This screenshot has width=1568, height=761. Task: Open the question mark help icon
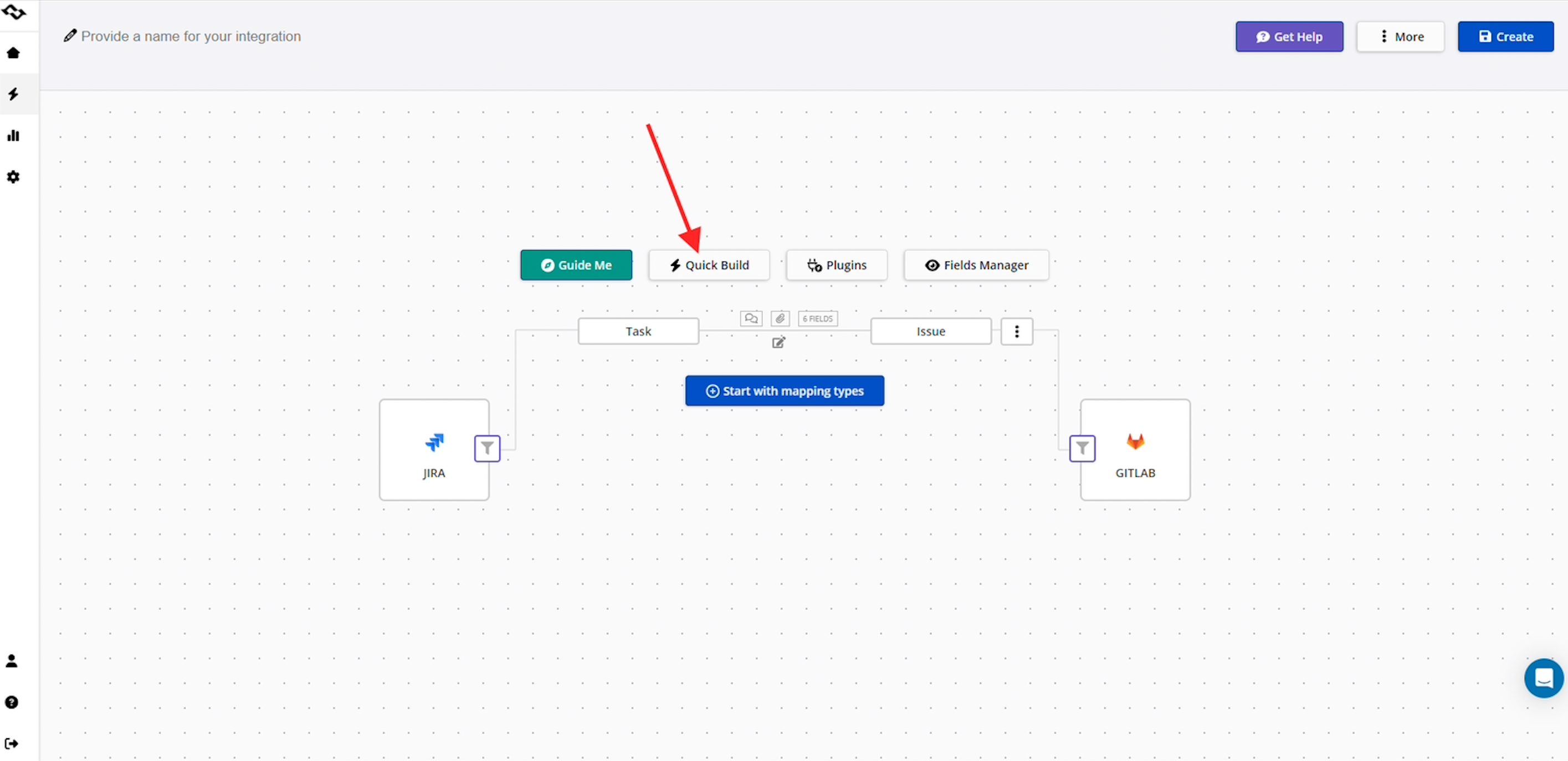pos(12,702)
